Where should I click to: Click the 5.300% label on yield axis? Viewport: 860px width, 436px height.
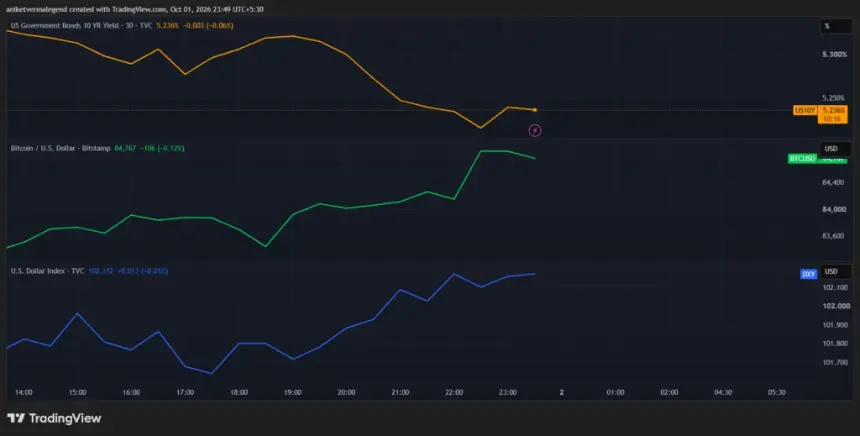(x=834, y=54)
